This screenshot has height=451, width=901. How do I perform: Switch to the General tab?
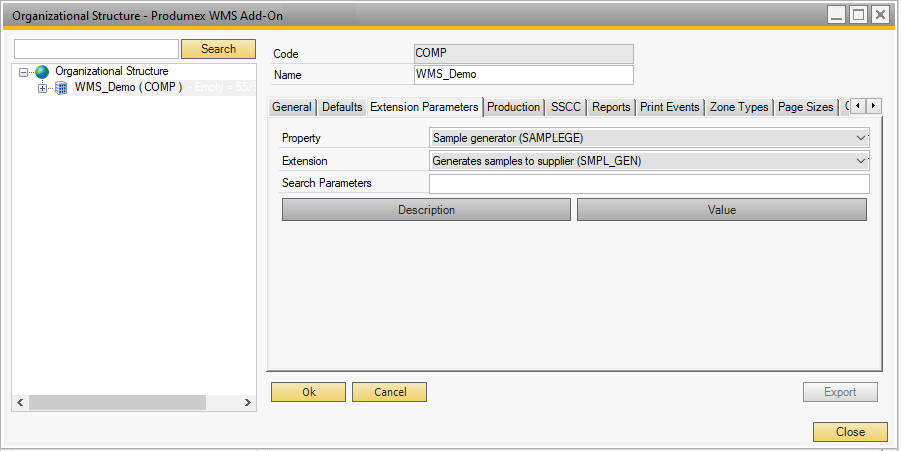coord(292,107)
